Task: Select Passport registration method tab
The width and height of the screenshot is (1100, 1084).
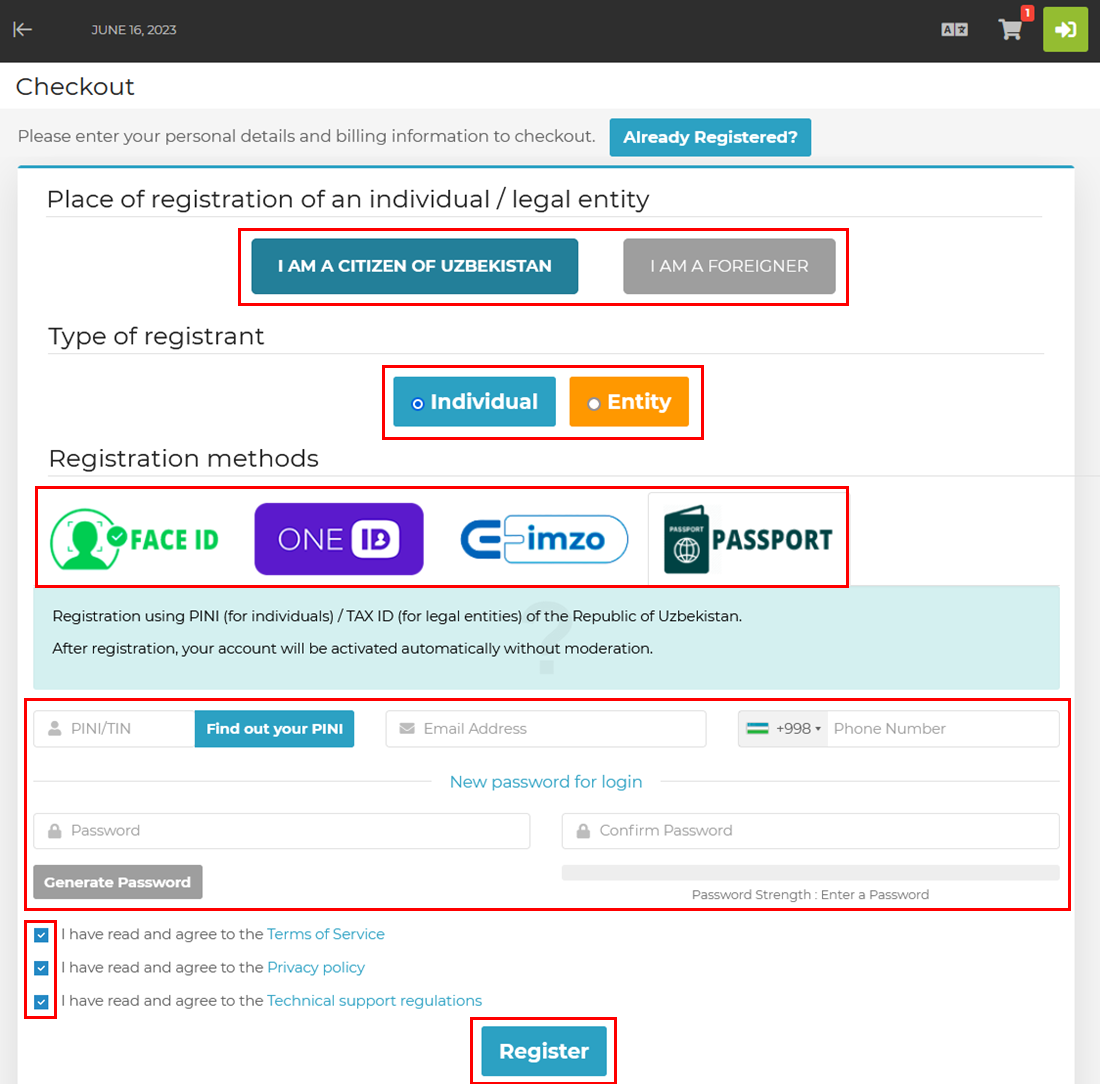Action: [747, 539]
